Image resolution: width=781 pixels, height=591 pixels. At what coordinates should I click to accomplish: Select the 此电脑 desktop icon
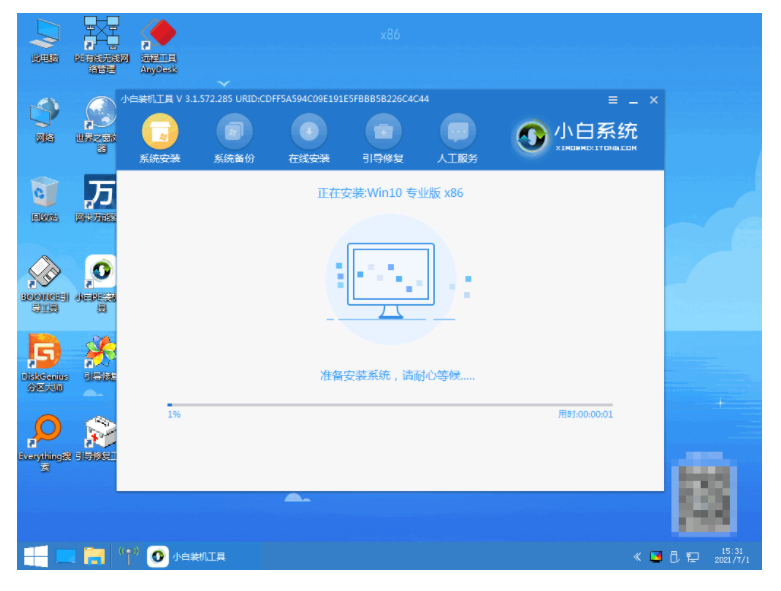pyautogui.click(x=45, y=41)
